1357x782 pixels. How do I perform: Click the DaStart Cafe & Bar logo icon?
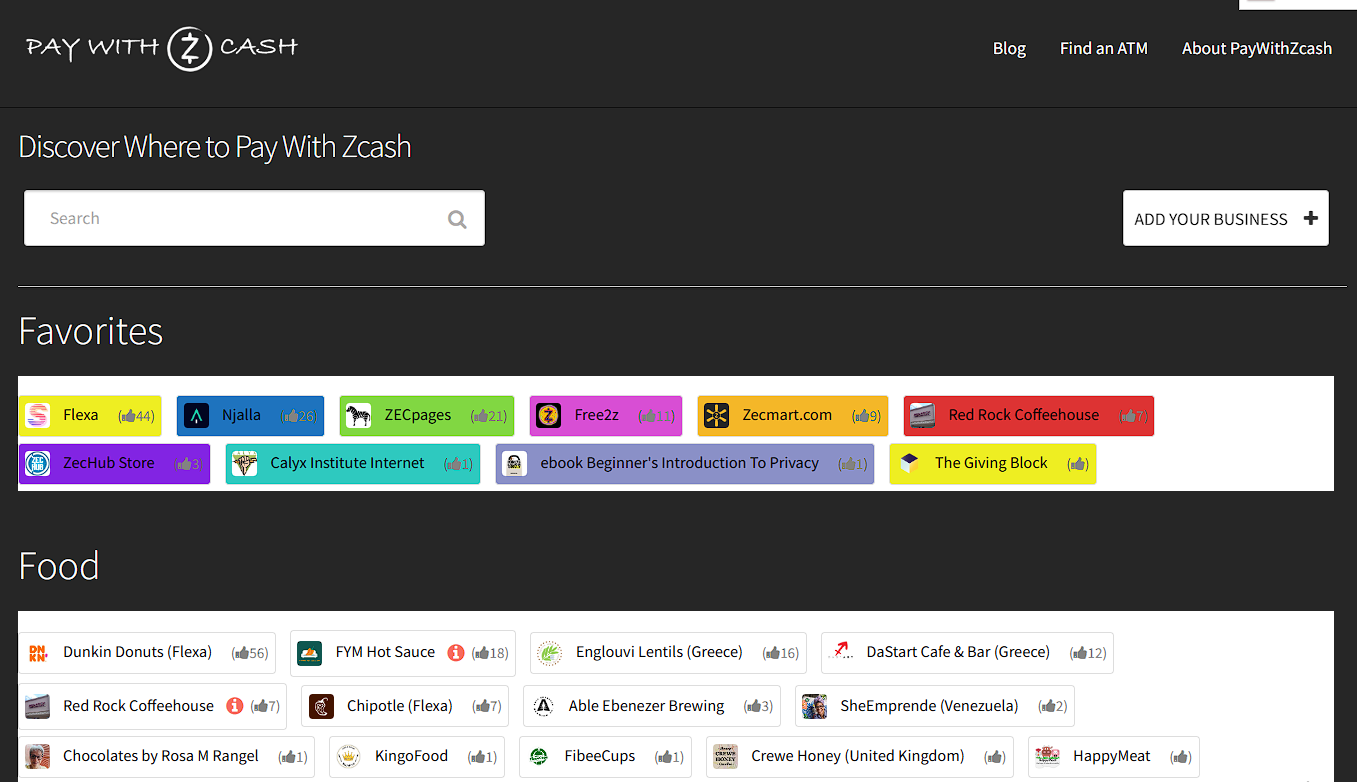point(840,653)
